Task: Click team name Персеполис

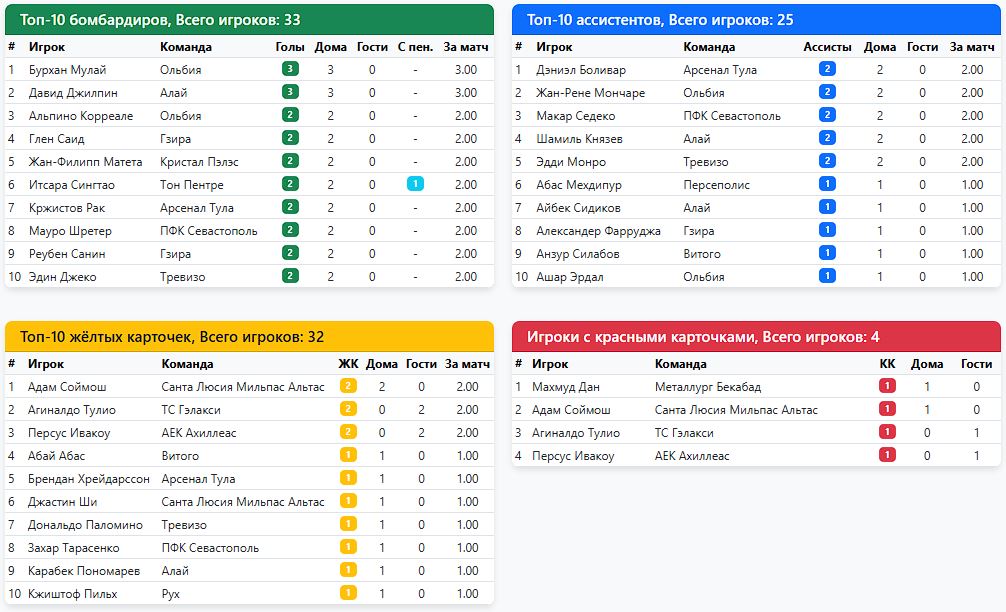Action: (716, 185)
